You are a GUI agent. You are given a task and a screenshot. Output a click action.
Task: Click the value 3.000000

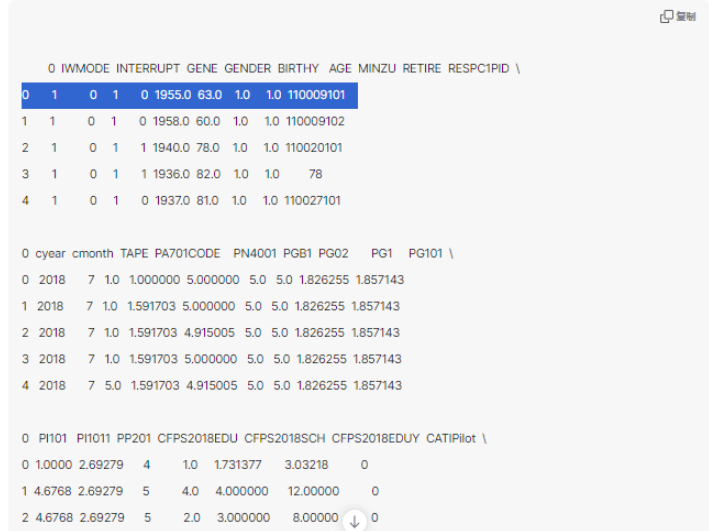tap(243, 518)
